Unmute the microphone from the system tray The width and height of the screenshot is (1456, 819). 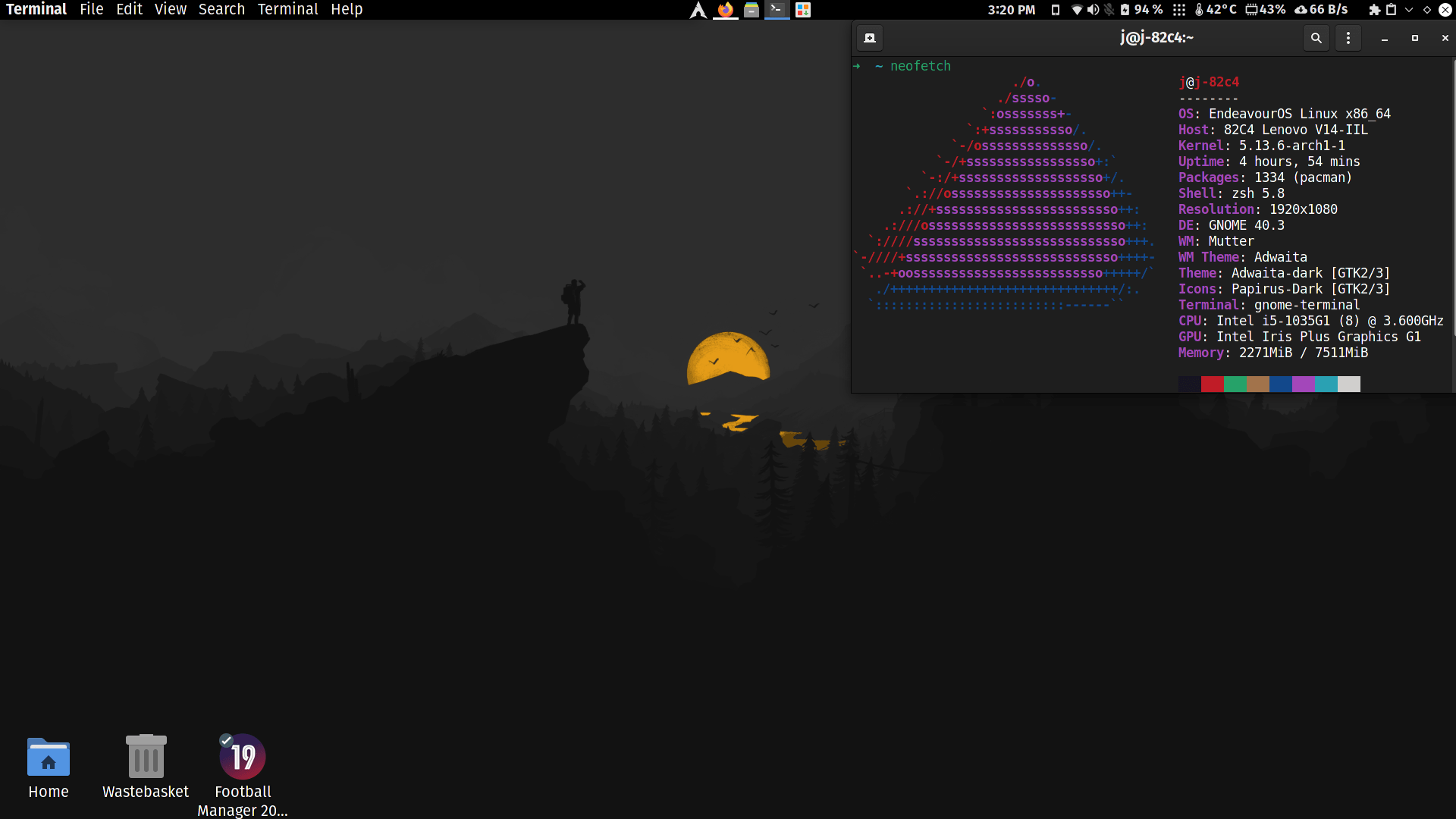1109,10
